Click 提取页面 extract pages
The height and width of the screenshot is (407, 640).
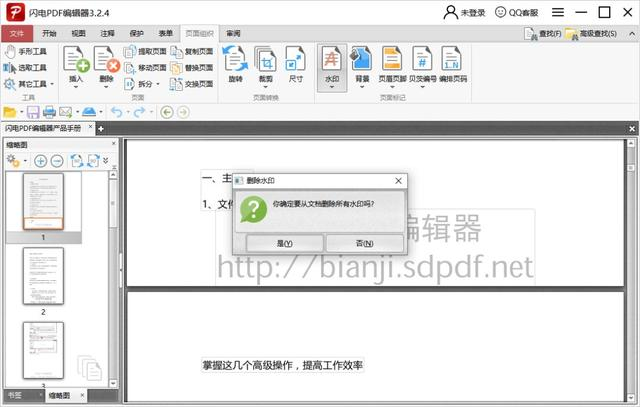point(145,51)
